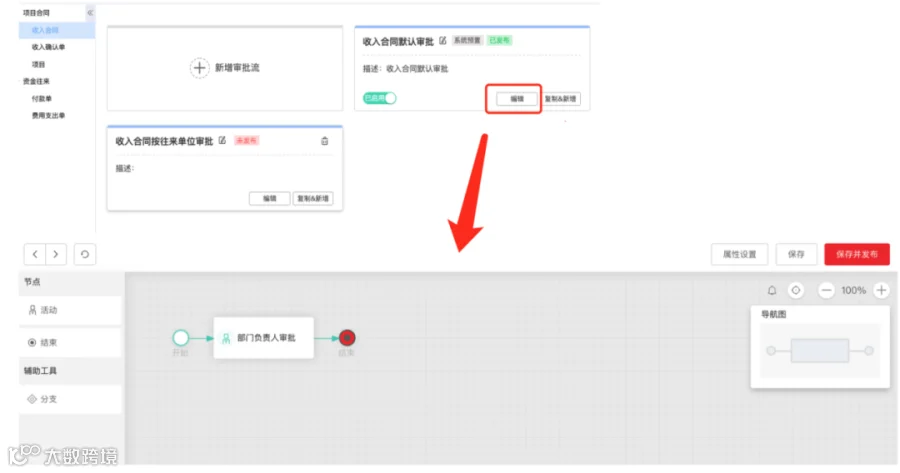Click the red 保存并发布 button
Image resolution: width=900 pixels, height=473 pixels.
coord(857,254)
